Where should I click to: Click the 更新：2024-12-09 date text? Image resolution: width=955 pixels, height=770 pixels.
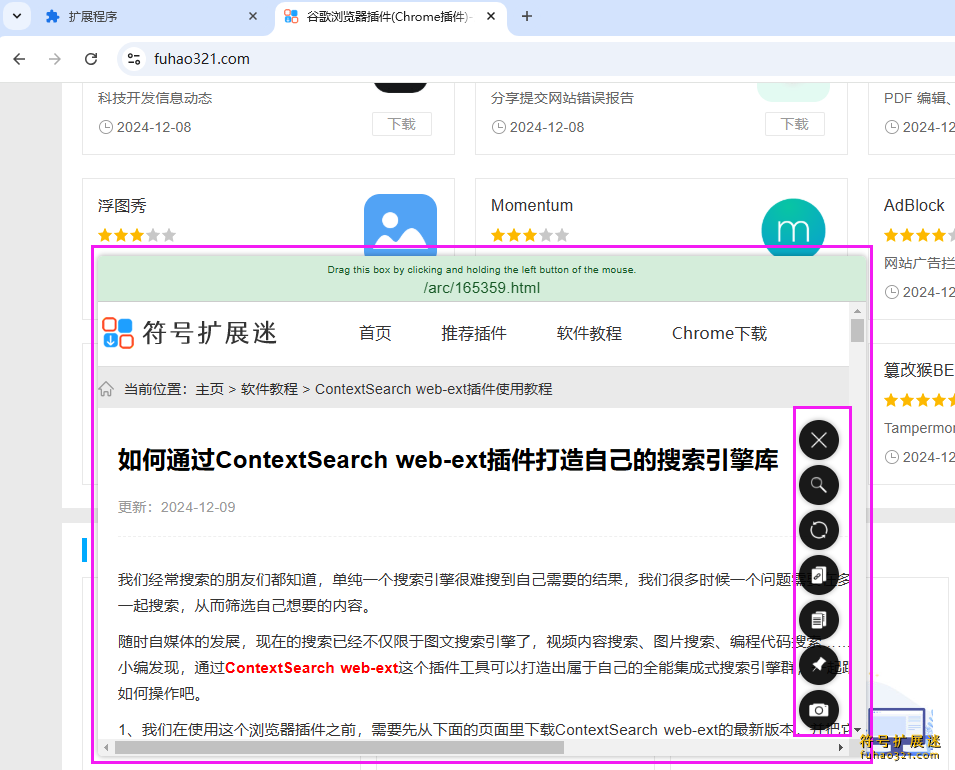tap(177, 507)
